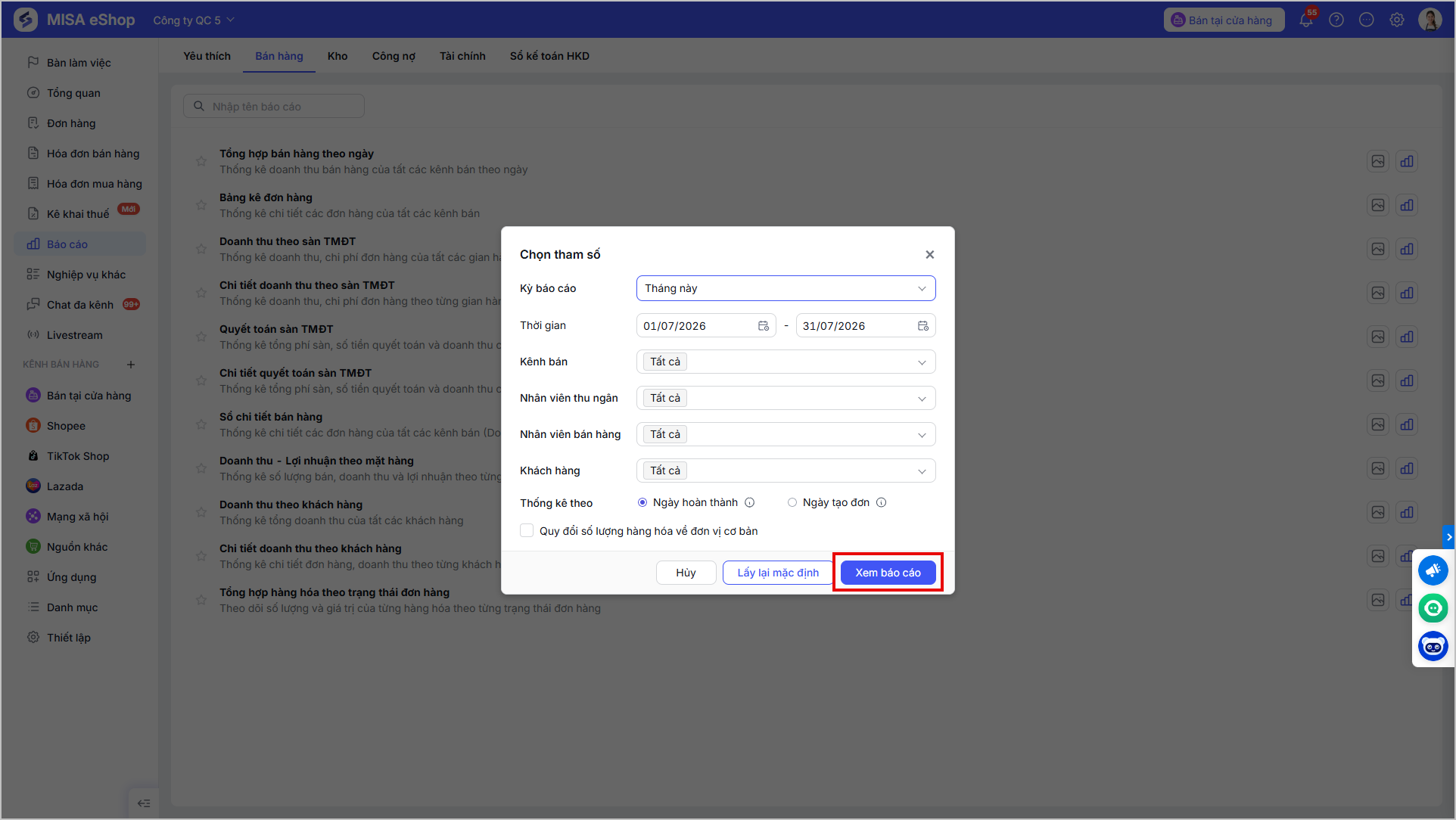Switch to the Kho tab
1456x820 pixels.
click(x=338, y=56)
